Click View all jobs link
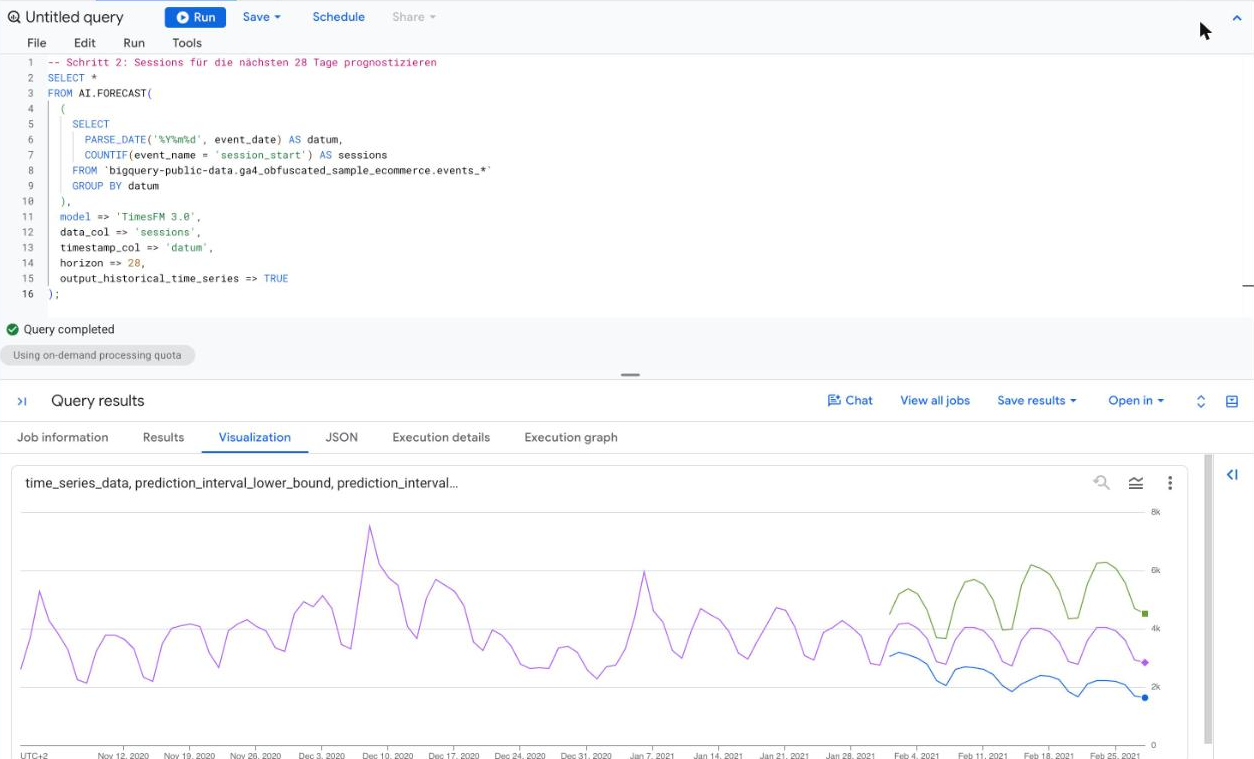This screenshot has height=759, width=1254. coord(935,400)
